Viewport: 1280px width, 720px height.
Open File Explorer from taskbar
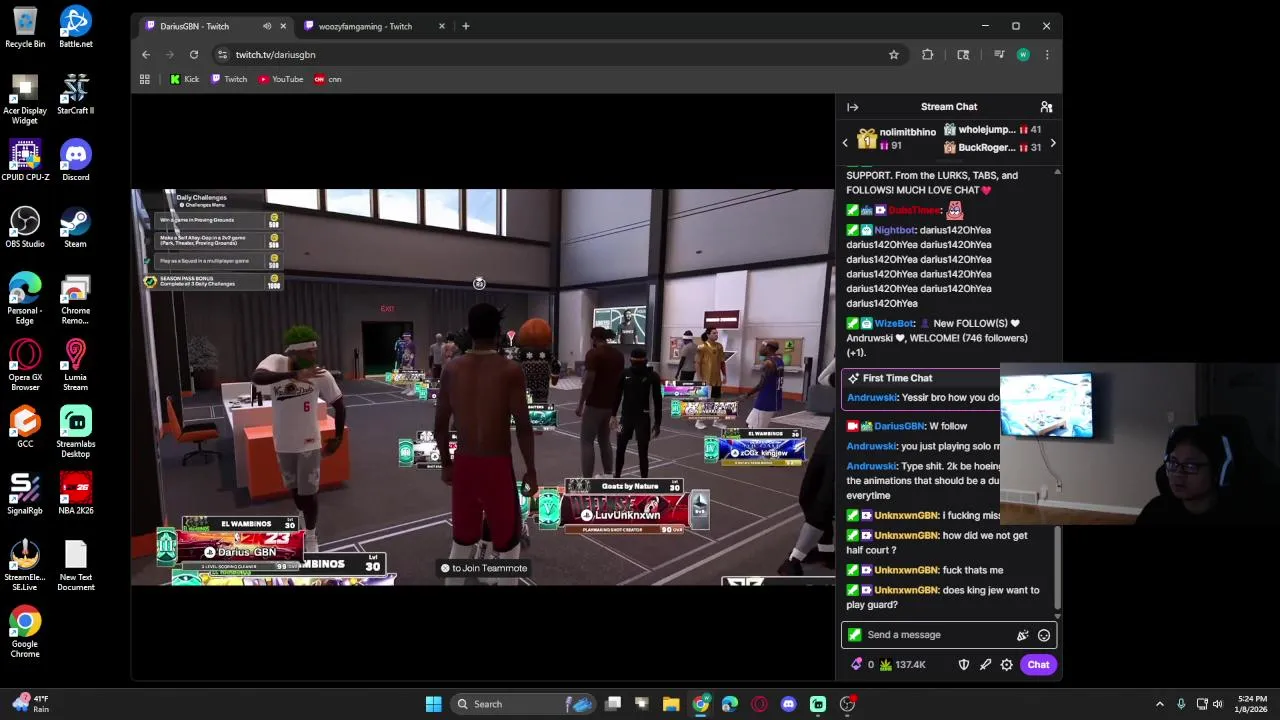tap(671, 704)
